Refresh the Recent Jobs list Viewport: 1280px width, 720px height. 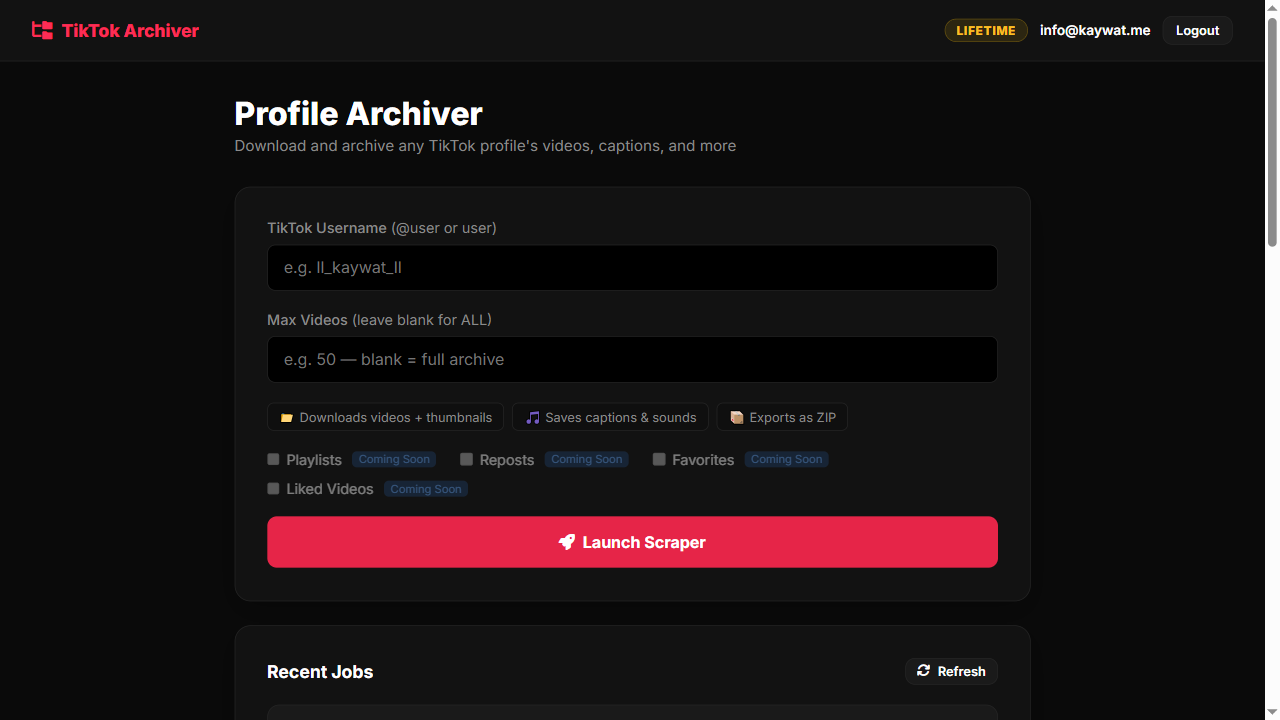coord(951,671)
